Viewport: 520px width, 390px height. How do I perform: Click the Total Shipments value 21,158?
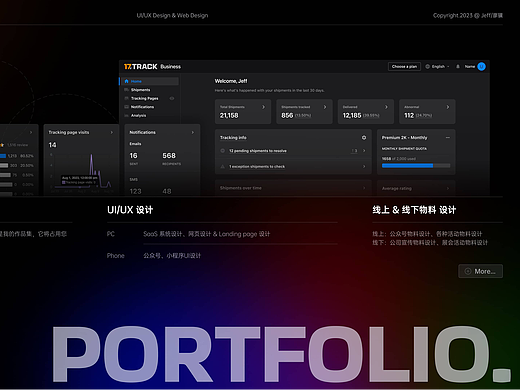point(229,115)
